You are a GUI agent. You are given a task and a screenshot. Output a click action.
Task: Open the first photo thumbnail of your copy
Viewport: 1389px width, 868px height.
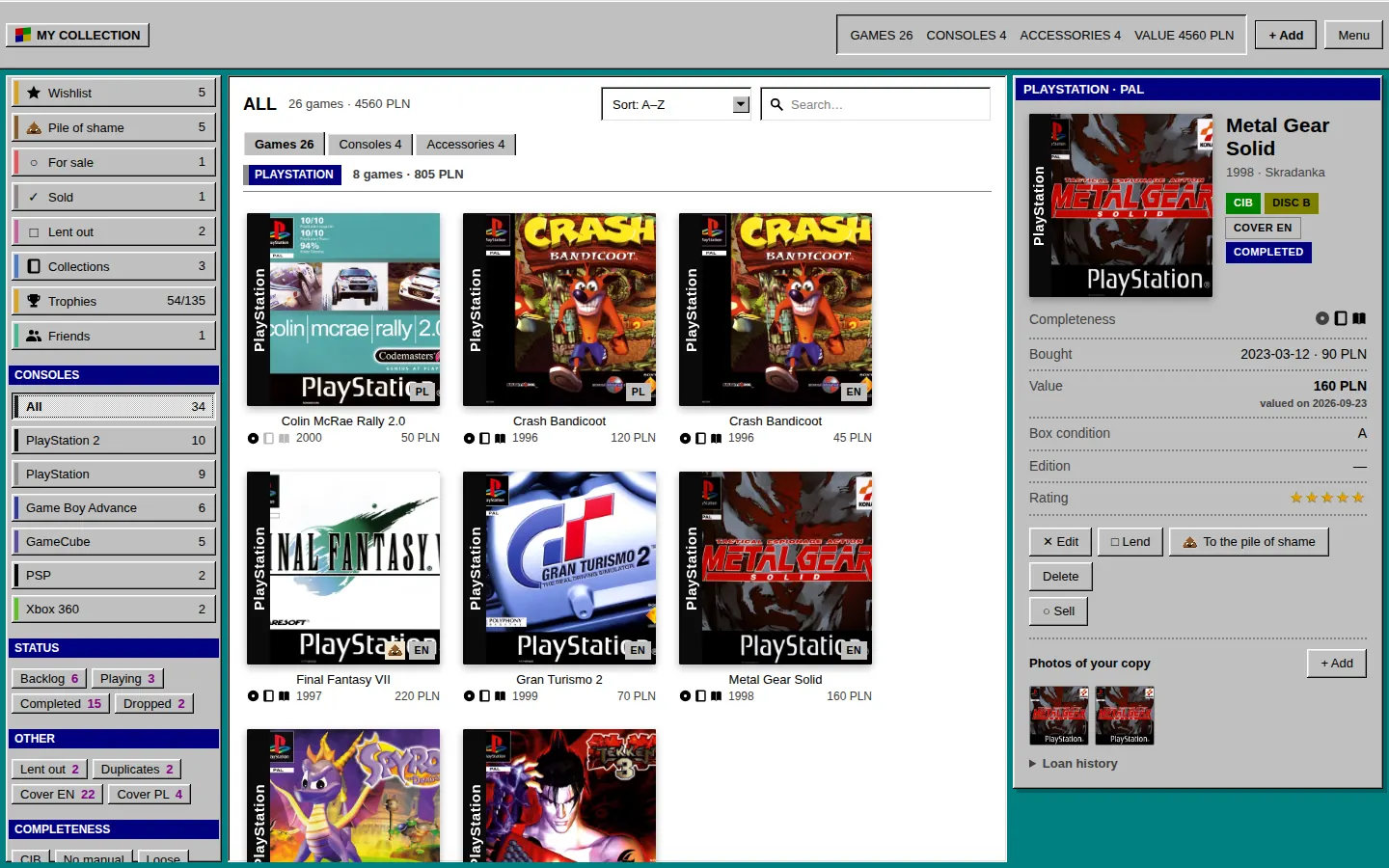click(x=1059, y=716)
